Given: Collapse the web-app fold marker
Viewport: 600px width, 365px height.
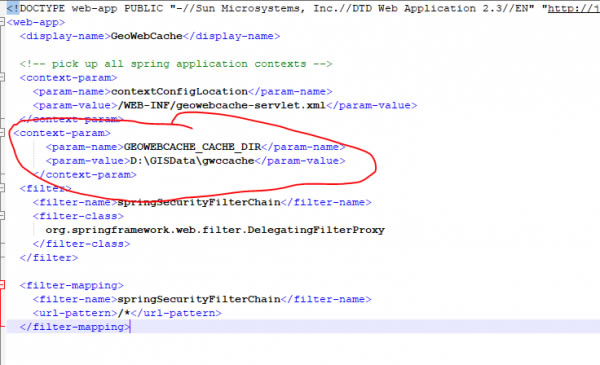Looking at the screenshot, I should point(2,22).
